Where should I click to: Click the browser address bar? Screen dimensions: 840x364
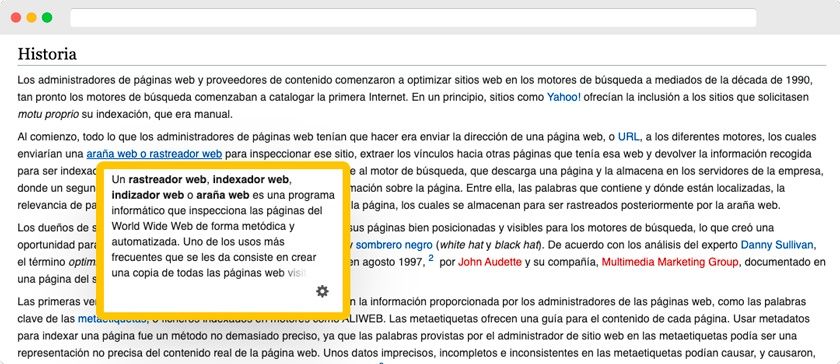coord(413,18)
